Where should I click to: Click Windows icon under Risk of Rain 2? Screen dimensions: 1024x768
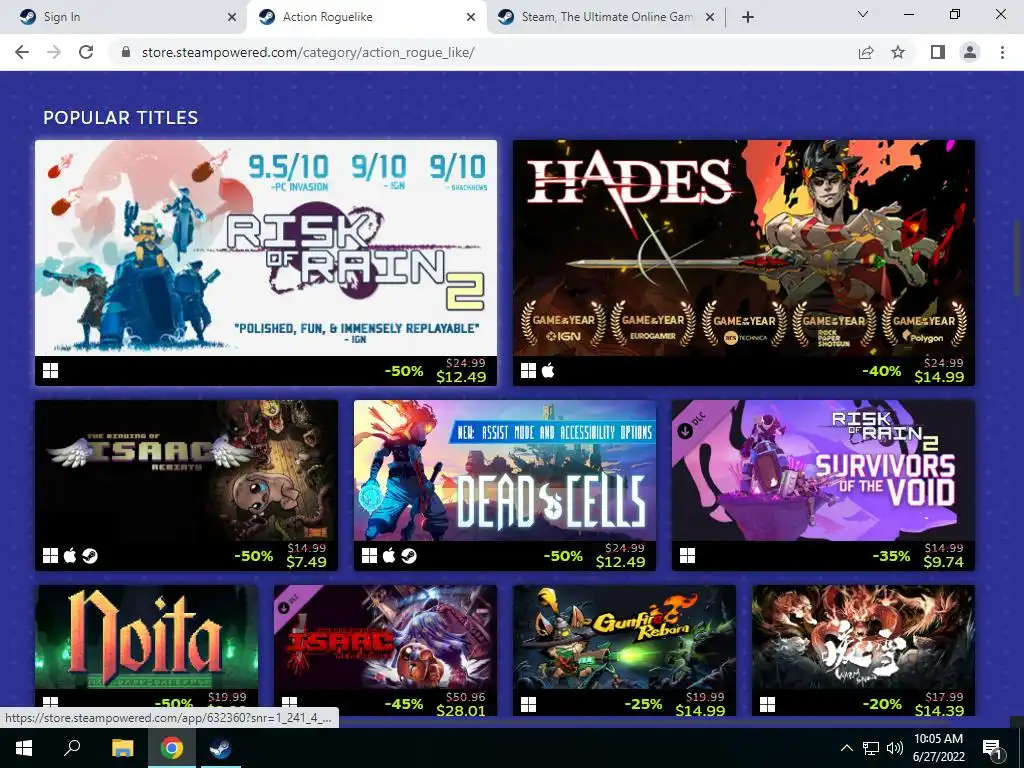click(50, 371)
